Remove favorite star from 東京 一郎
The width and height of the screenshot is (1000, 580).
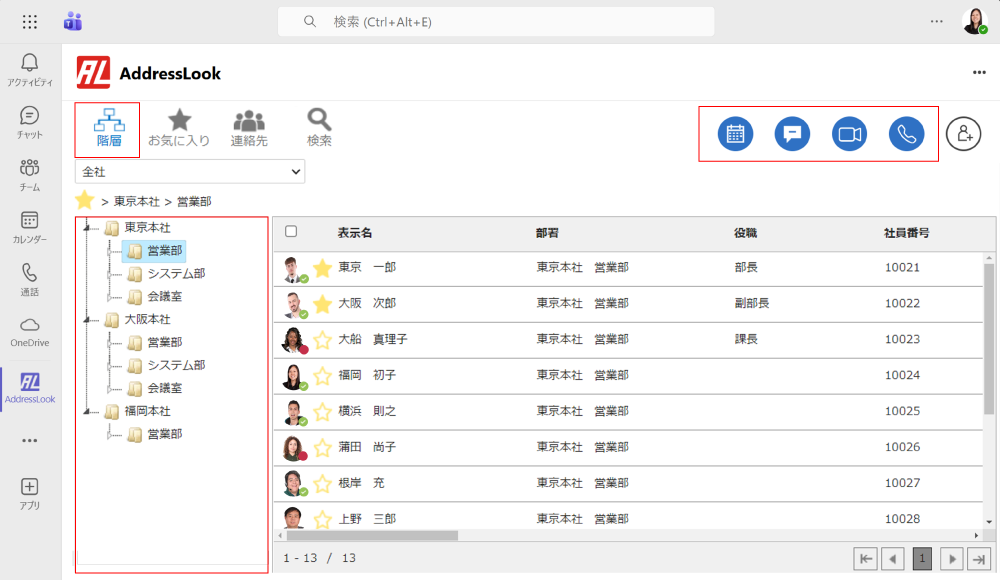pyautogui.click(x=322, y=268)
